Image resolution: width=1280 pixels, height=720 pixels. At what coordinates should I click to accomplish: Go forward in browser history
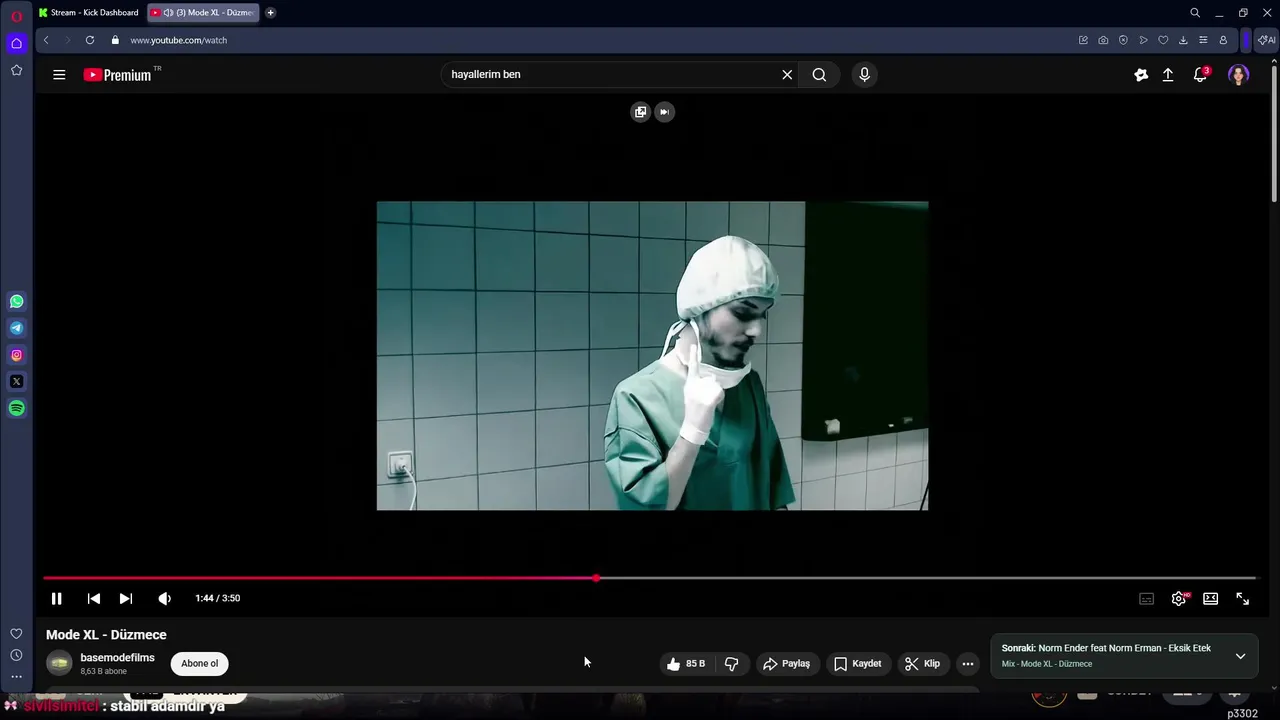[68, 40]
